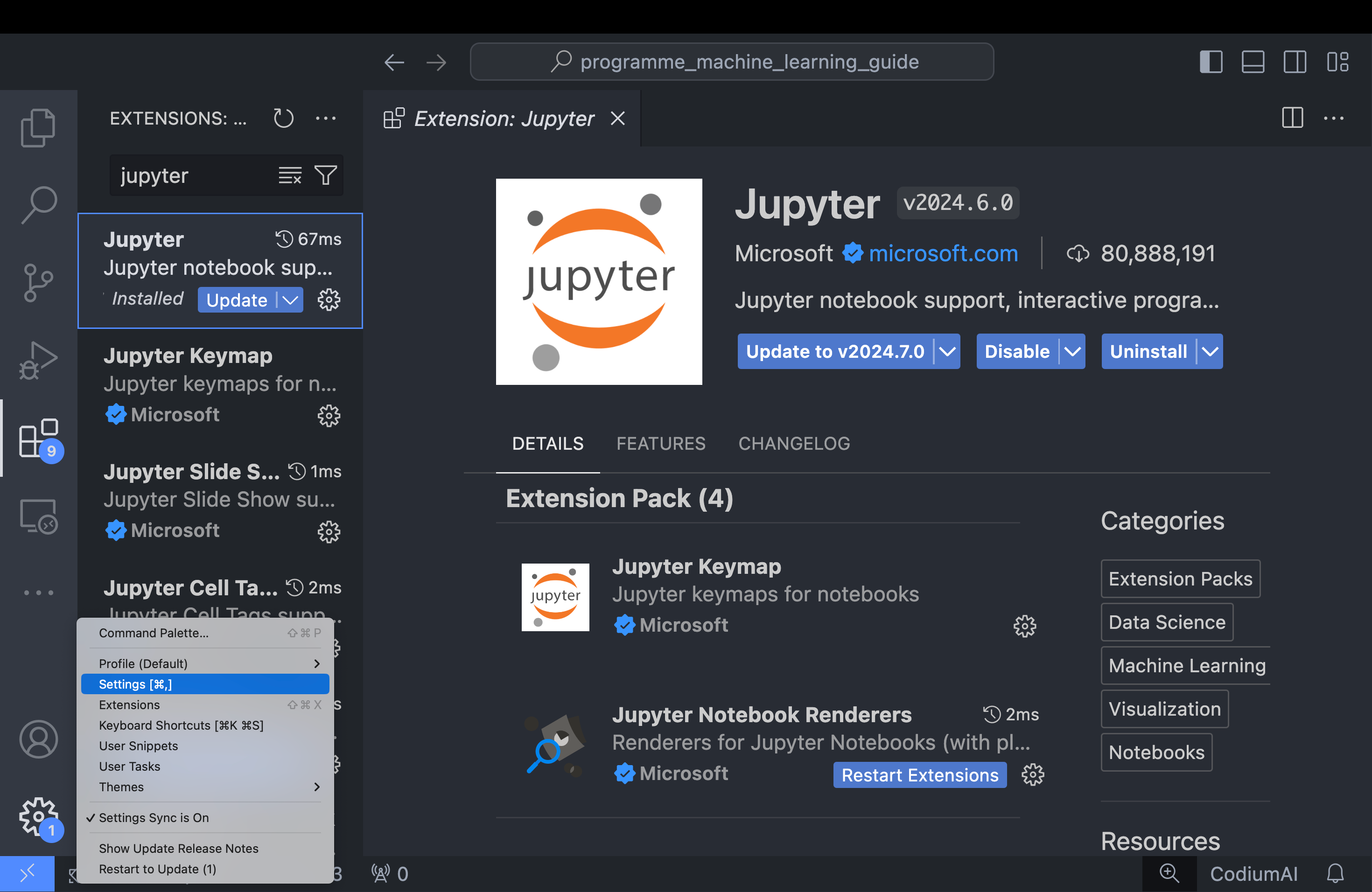The image size is (1372, 892).
Task: Click the ports forwarded indicator in status bar
Action: [x=390, y=874]
